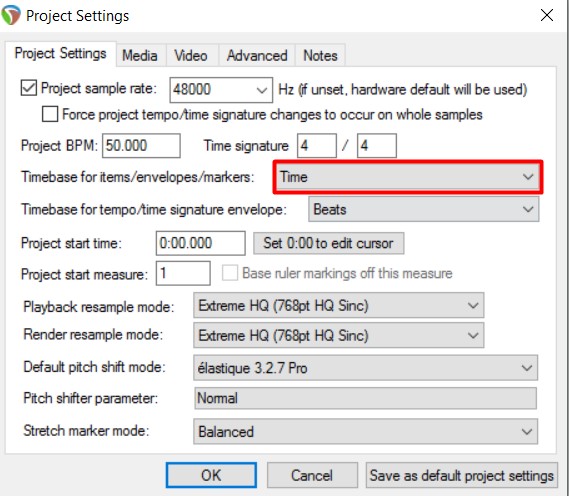The width and height of the screenshot is (569, 496).
Task: Expand the Playback resample mode dropdown
Action: click(x=339, y=306)
